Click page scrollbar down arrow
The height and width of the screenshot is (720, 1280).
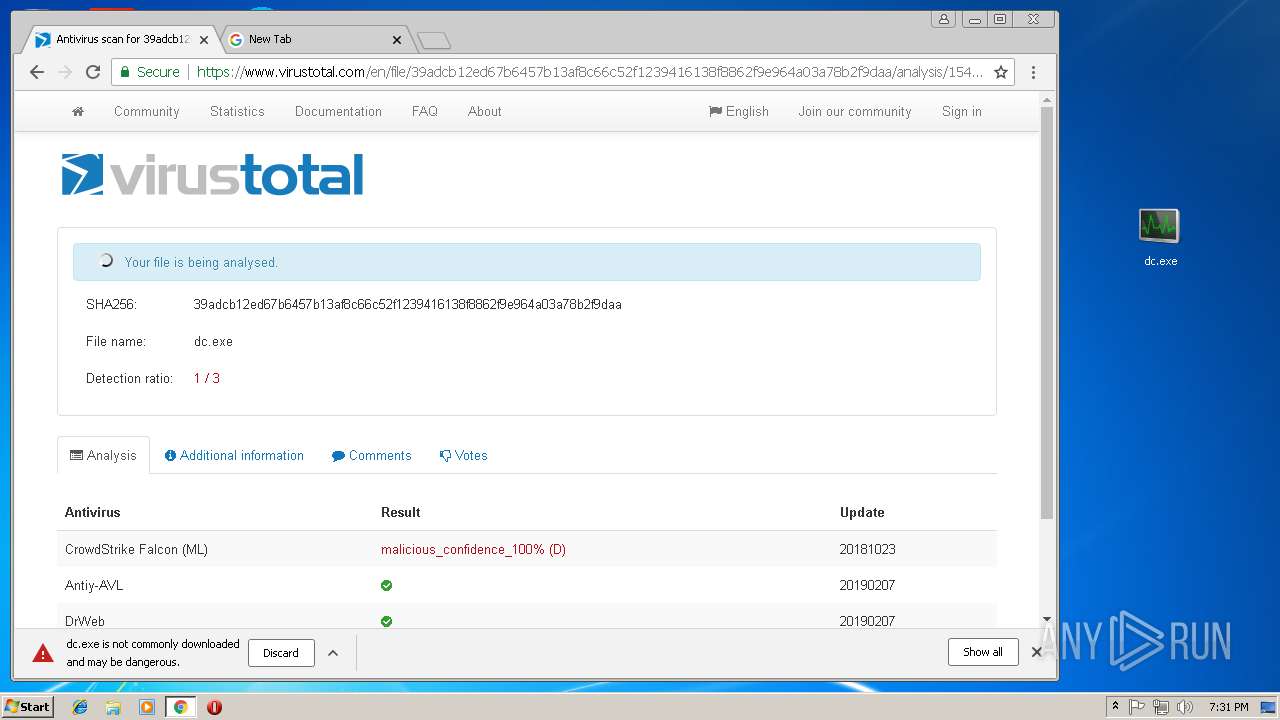[x=1047, y=620]
